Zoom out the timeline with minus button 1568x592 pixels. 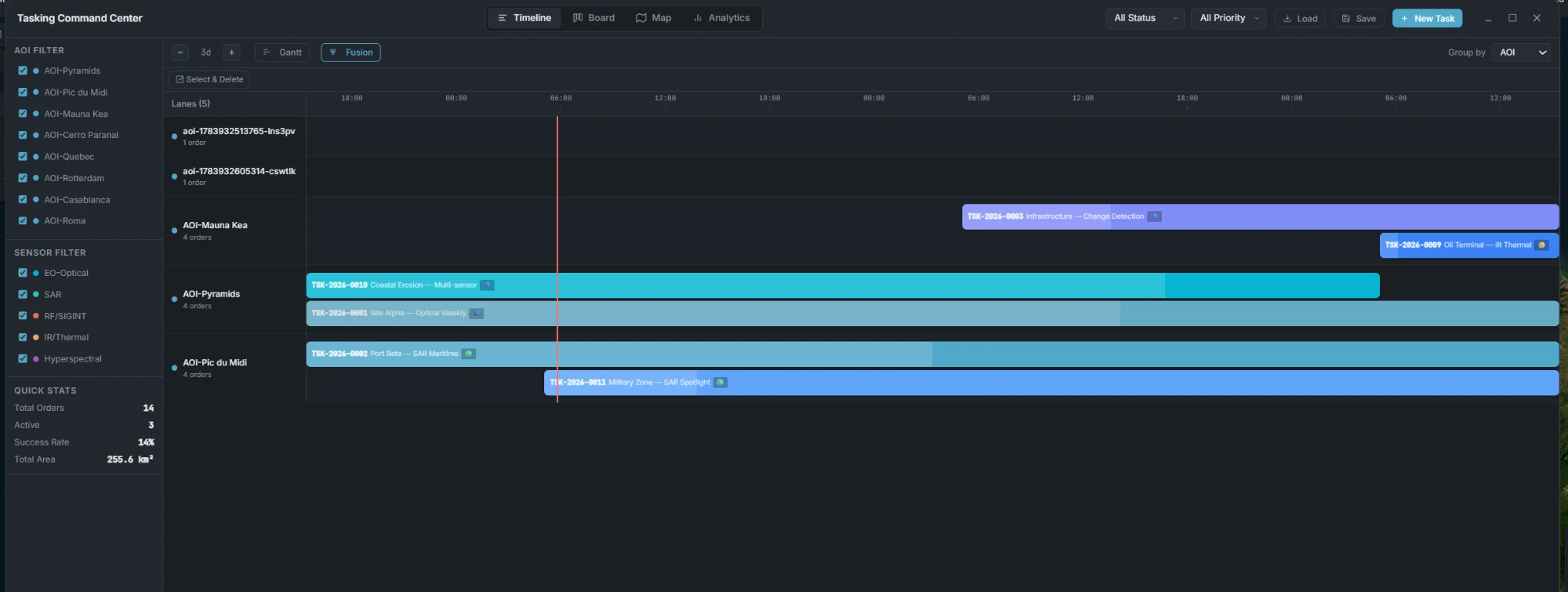(x=180, y=53)
